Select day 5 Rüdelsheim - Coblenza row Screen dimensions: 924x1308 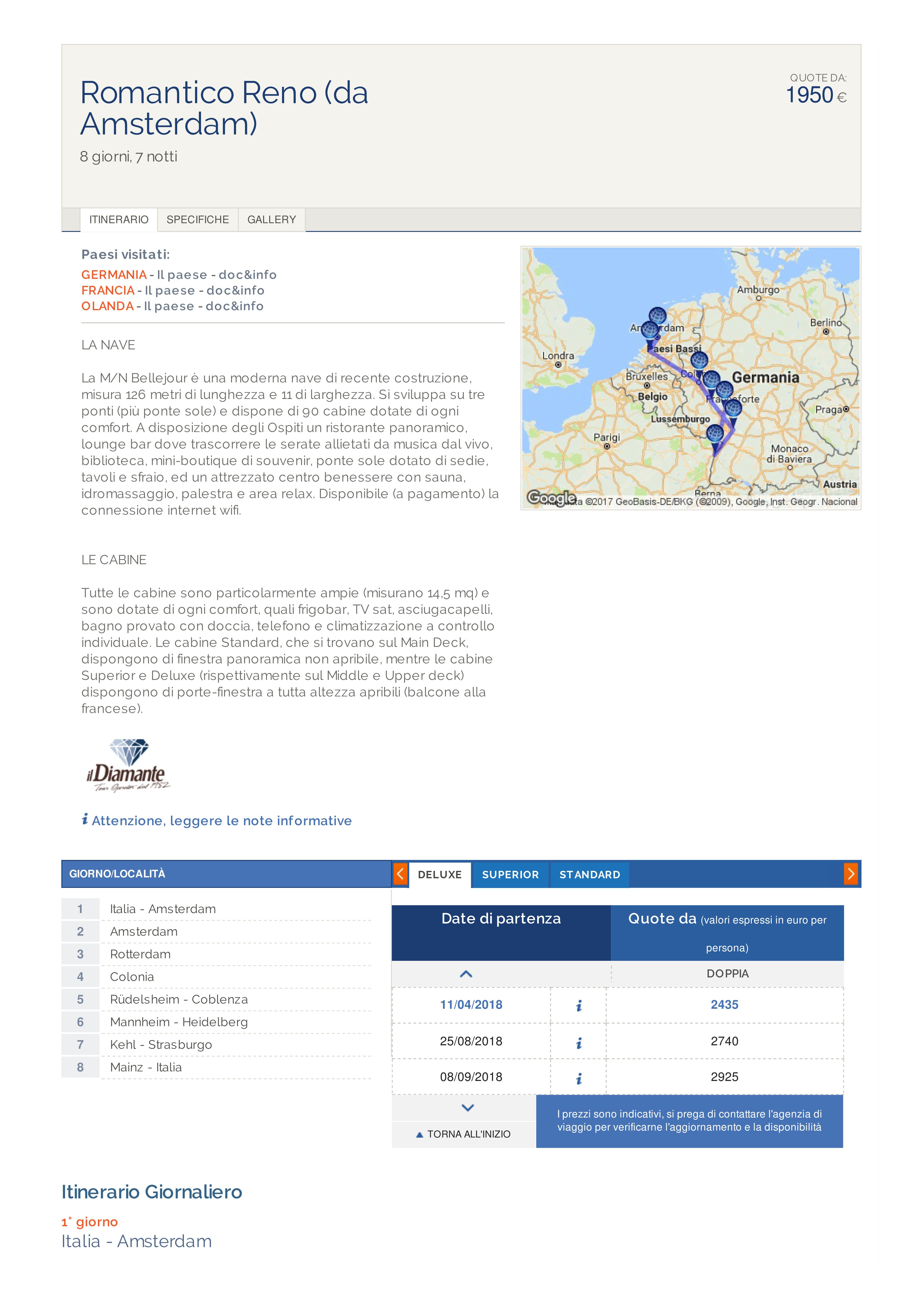216,999
